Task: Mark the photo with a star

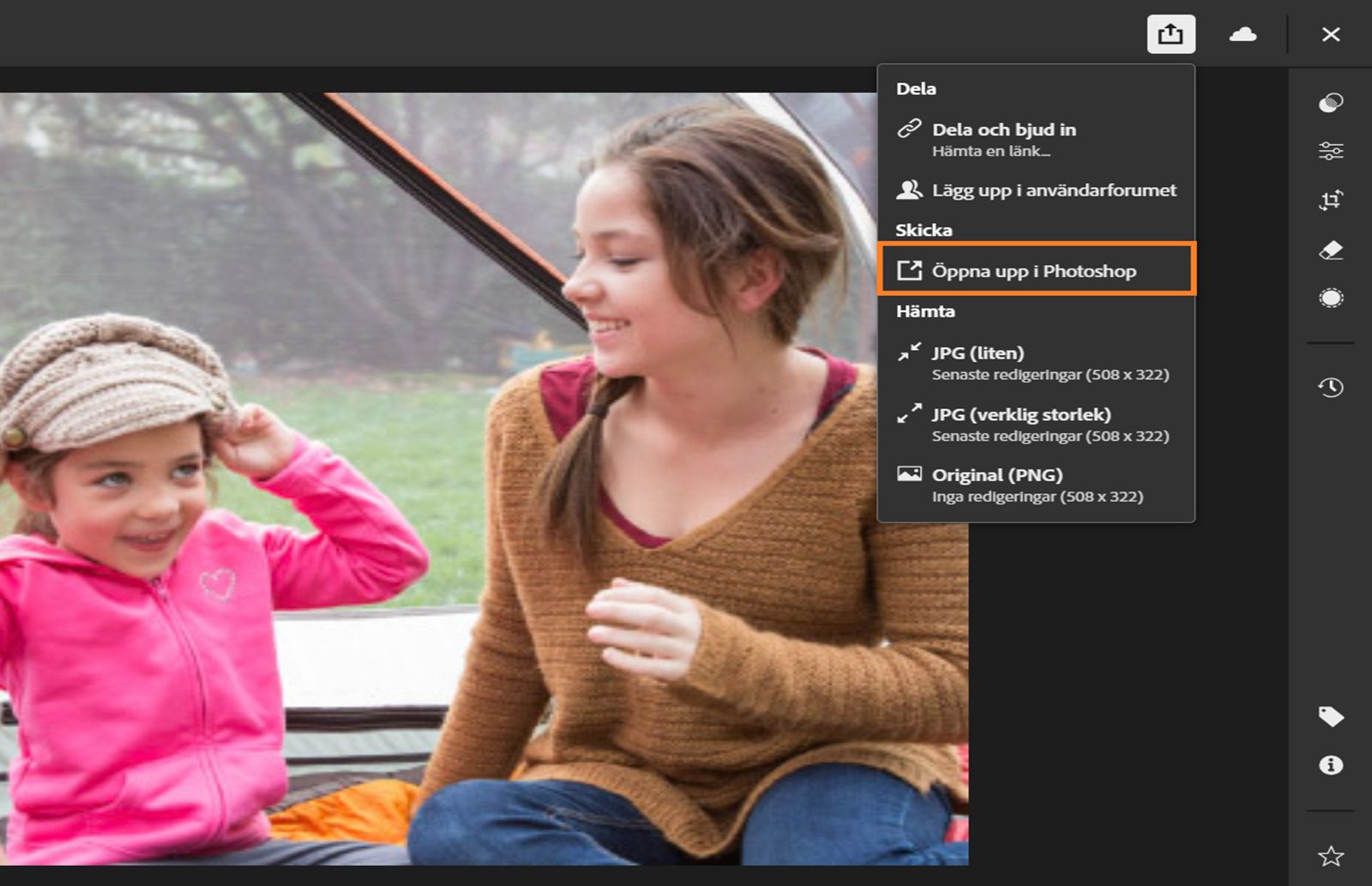Action: pyautogui.click(x=1330, y=853)
